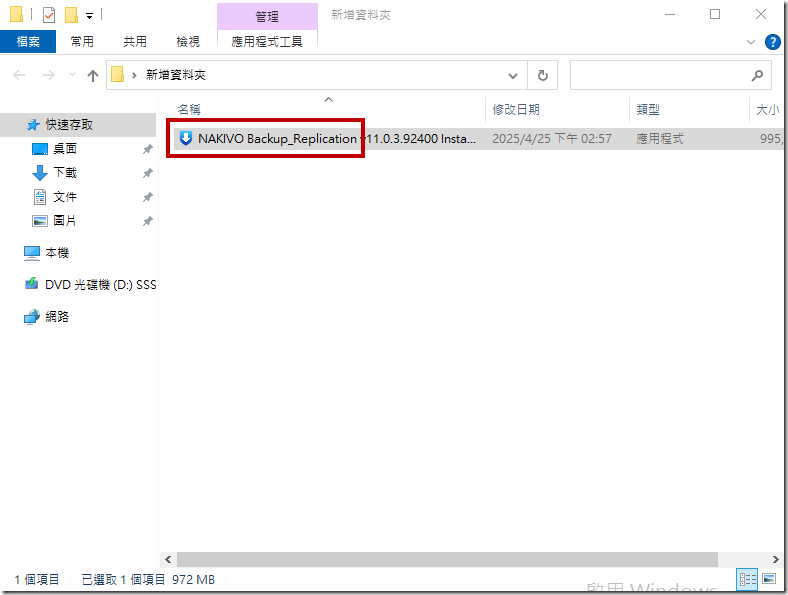Image resolution: width=788 pixels, height=595 pixels.
Task: Go back with the left arrow
Action: click(x=19, y=75)
